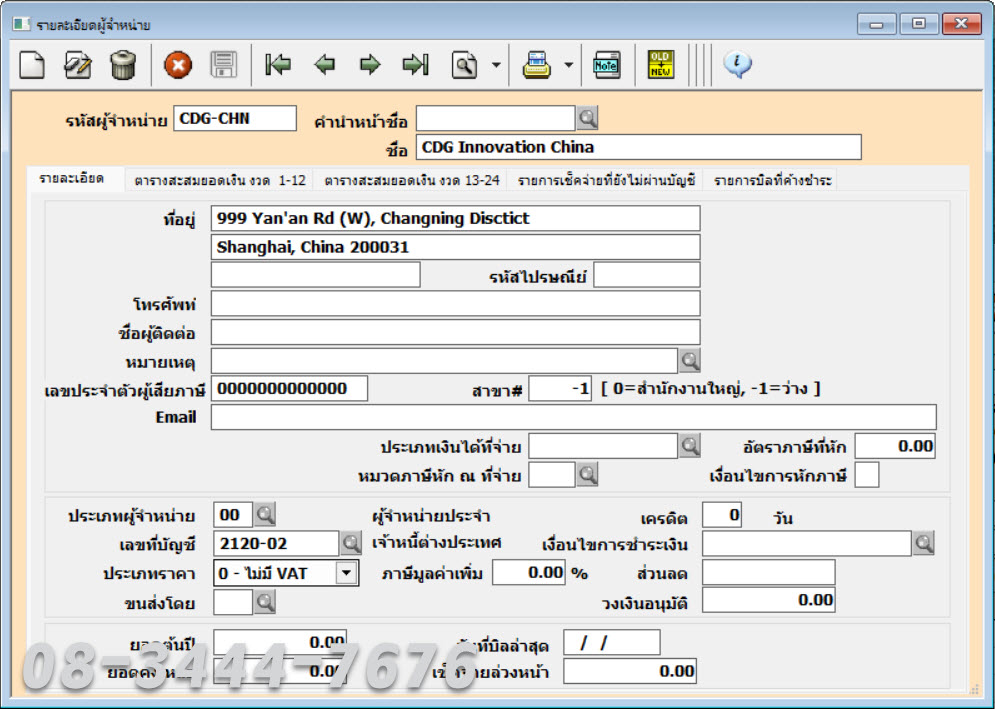995x709 pixels.
Task: Go to the next record arrow
Action: [370, 65]
